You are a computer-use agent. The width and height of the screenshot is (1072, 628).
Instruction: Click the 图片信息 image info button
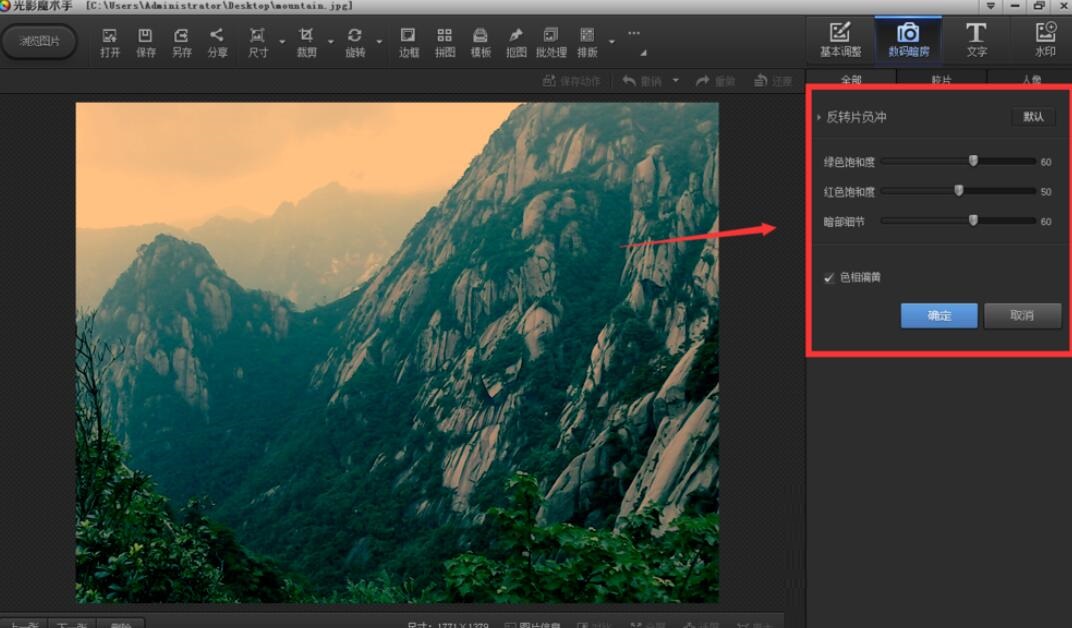point(533,625)
